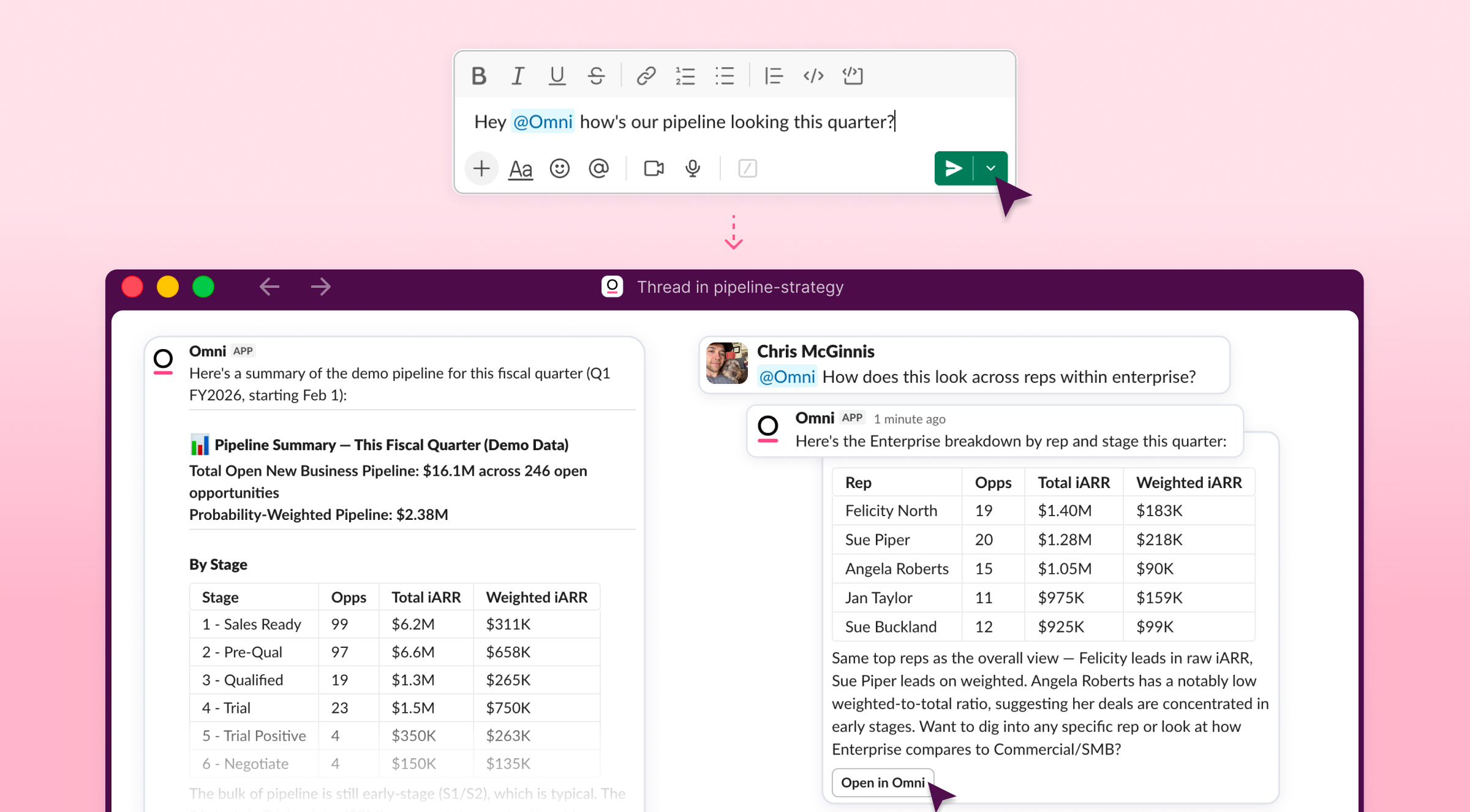The image size is (1470, 812).
Task: Toggle the Aa formatting toolbar
Action: [x=521, y=168]
